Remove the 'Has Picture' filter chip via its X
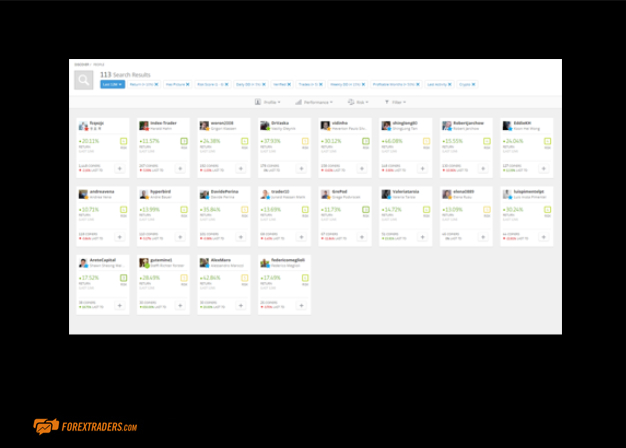 [188, 84]
